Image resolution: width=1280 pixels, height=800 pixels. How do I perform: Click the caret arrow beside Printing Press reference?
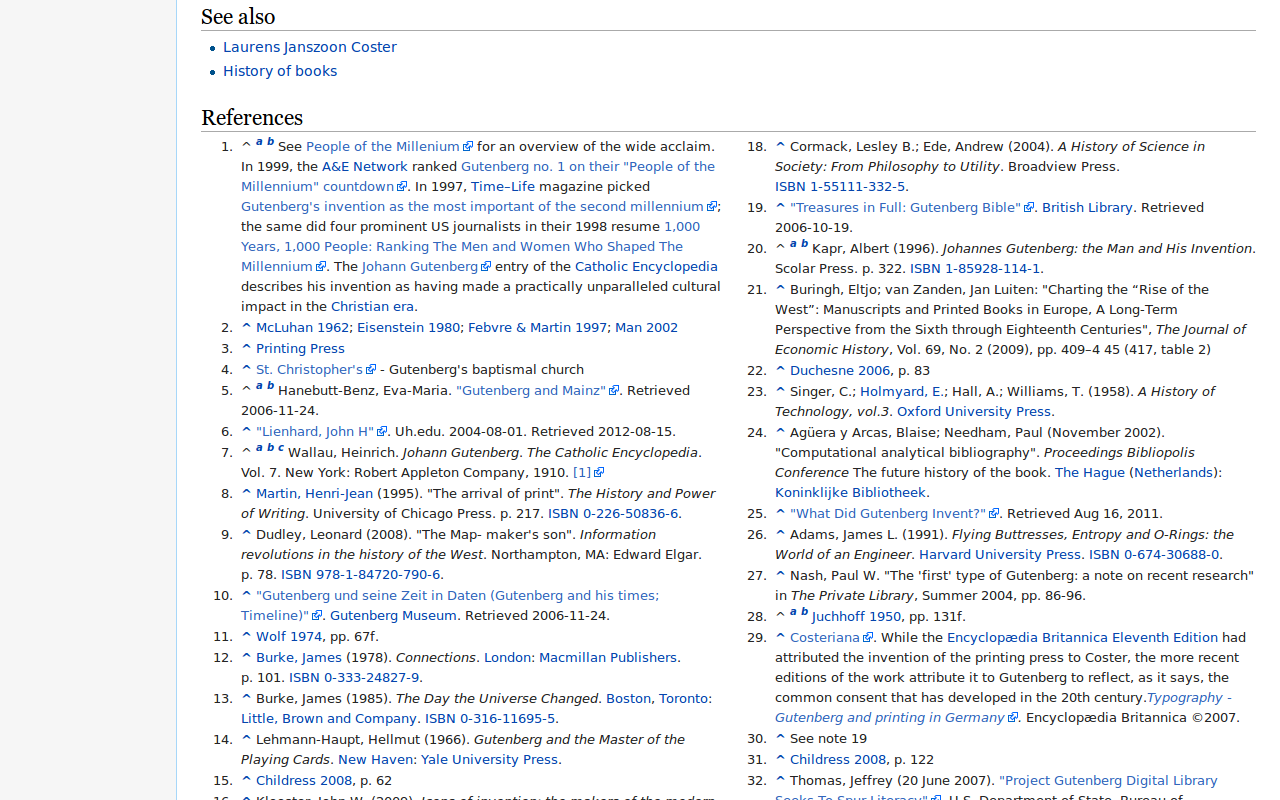[x=246, y=348]
